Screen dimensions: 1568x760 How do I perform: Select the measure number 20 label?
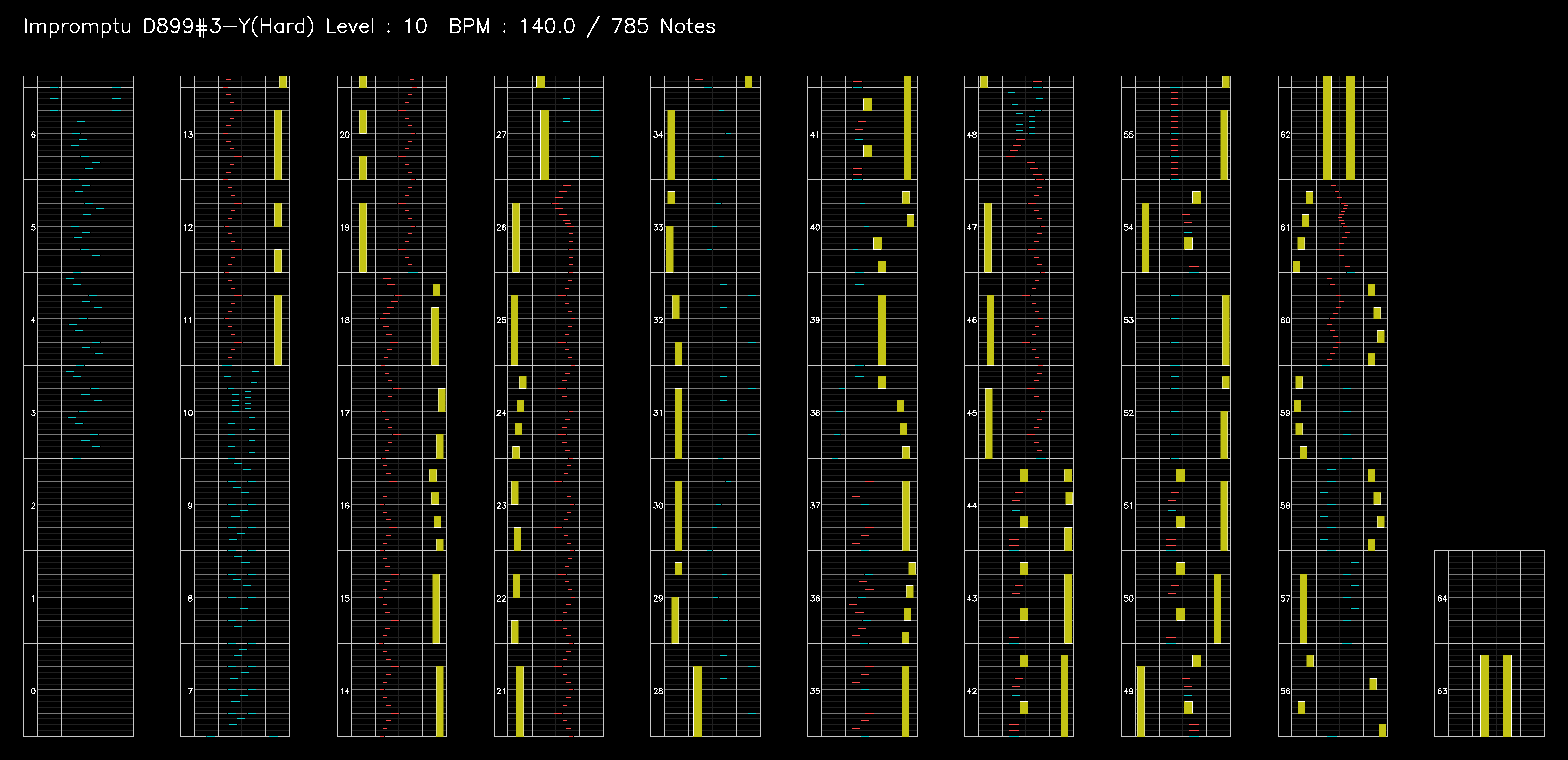(x=345, y=134)
